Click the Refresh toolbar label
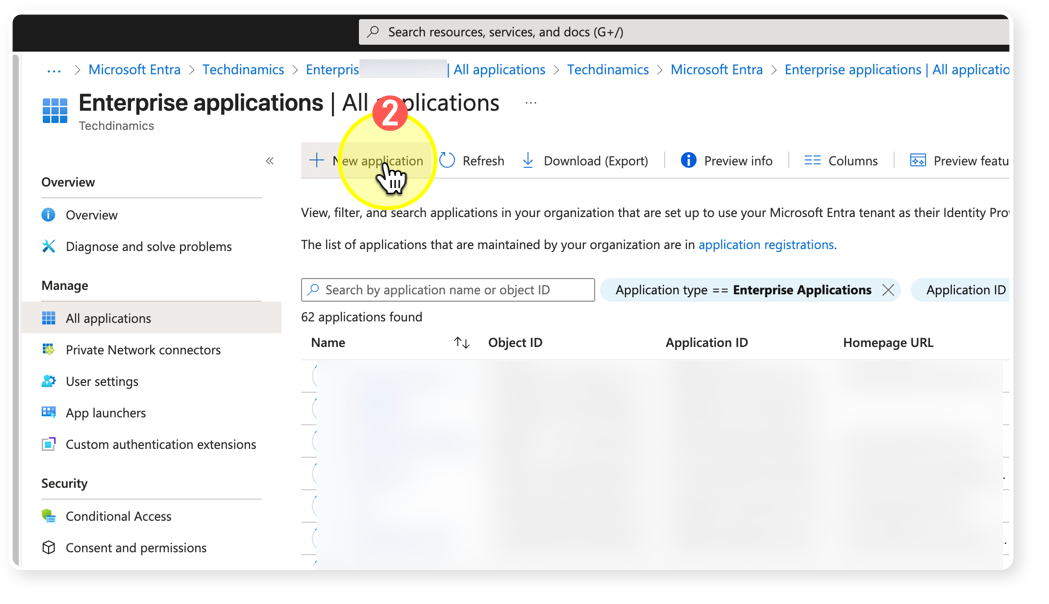The width and height of the screenshot is (1049, 604). pos(483,161)
